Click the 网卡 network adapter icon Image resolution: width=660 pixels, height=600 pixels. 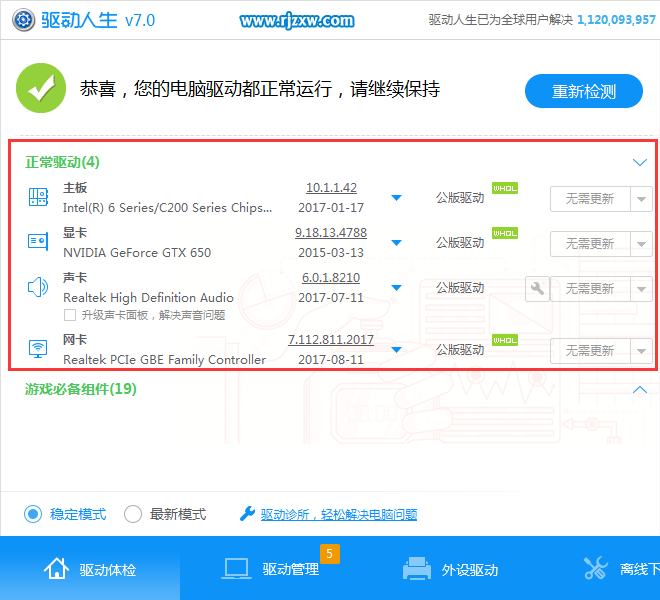(38, 349)
